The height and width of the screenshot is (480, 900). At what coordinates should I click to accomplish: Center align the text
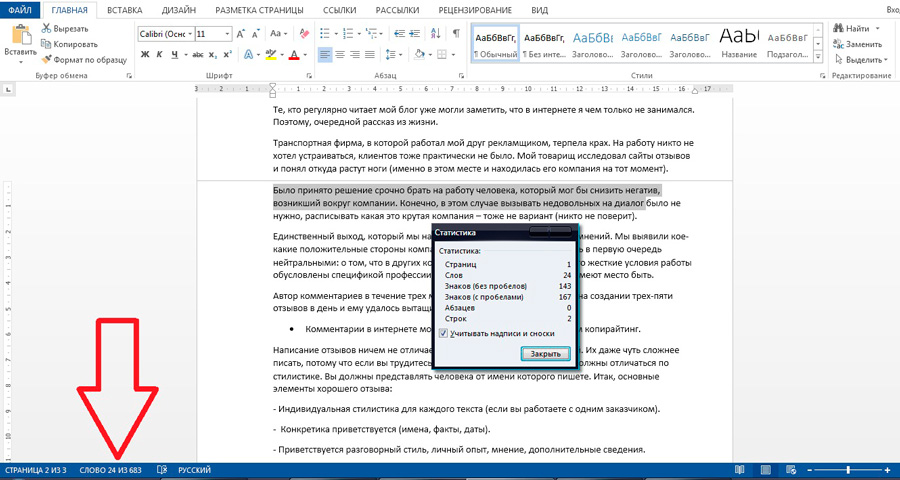(340, 55)
